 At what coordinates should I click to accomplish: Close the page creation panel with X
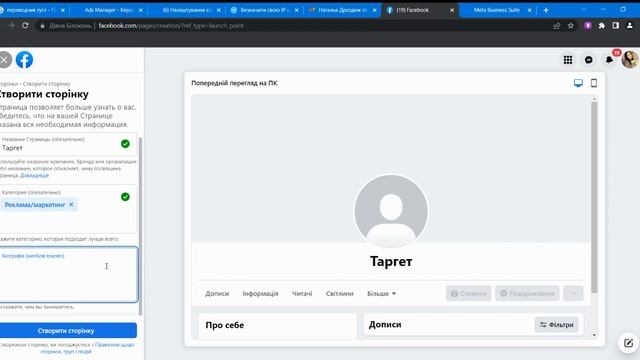4,60
